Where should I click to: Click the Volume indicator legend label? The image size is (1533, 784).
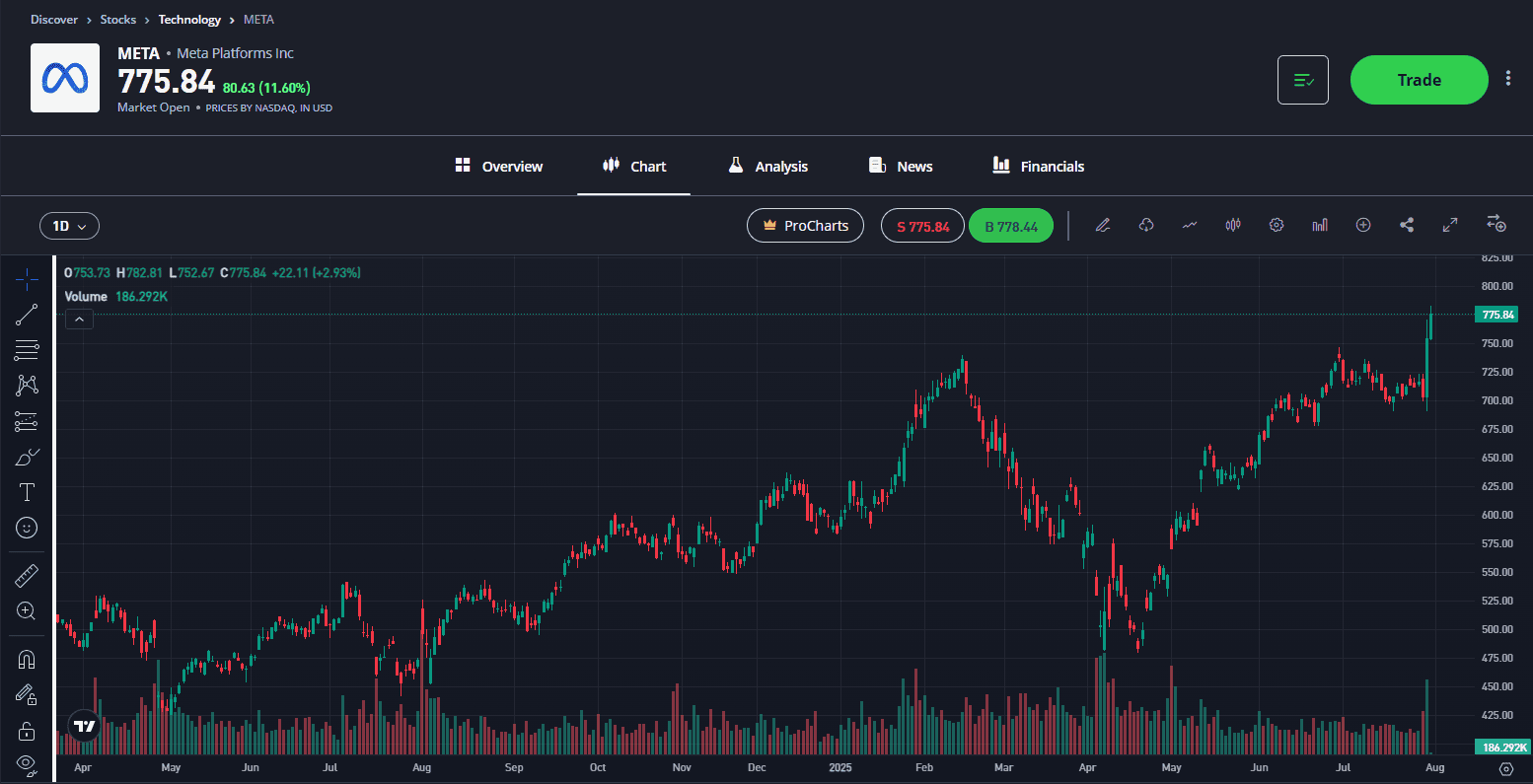(86, 296)
